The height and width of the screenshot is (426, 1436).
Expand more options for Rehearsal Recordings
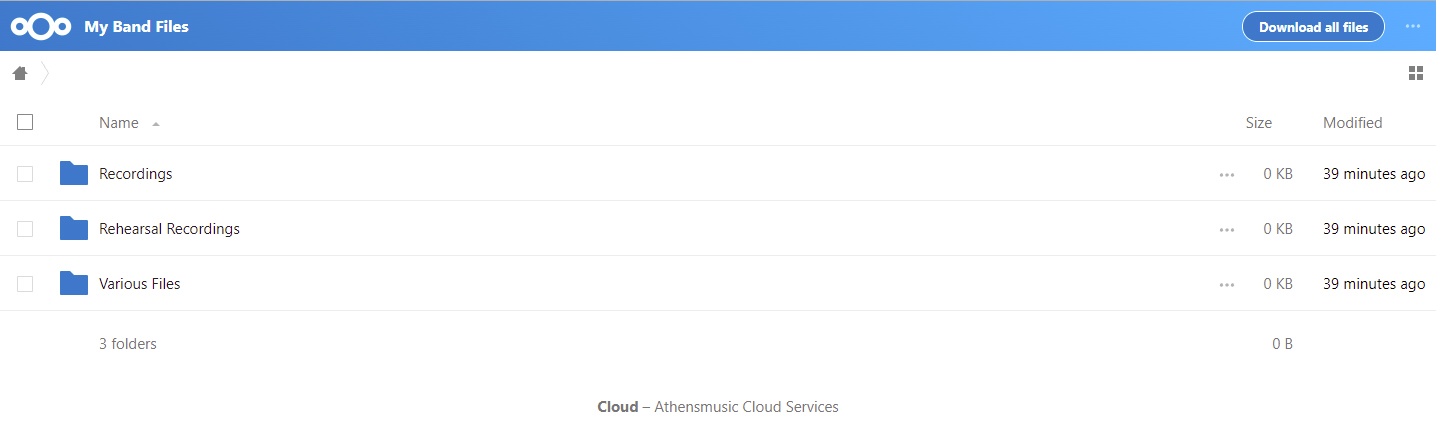pyautogui.click(x=1227, y=229)
